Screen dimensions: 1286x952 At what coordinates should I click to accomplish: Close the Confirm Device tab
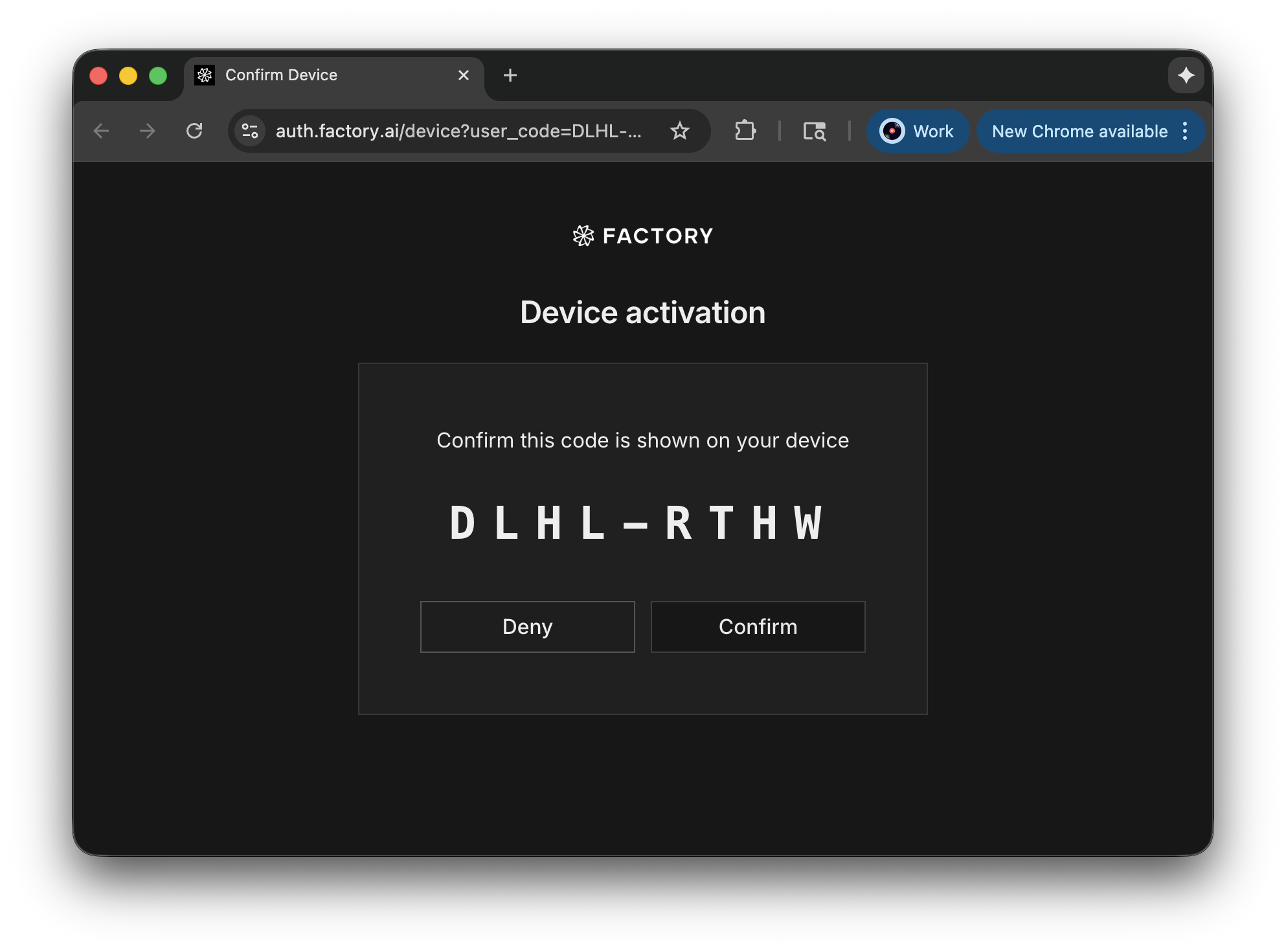[463, 75]
